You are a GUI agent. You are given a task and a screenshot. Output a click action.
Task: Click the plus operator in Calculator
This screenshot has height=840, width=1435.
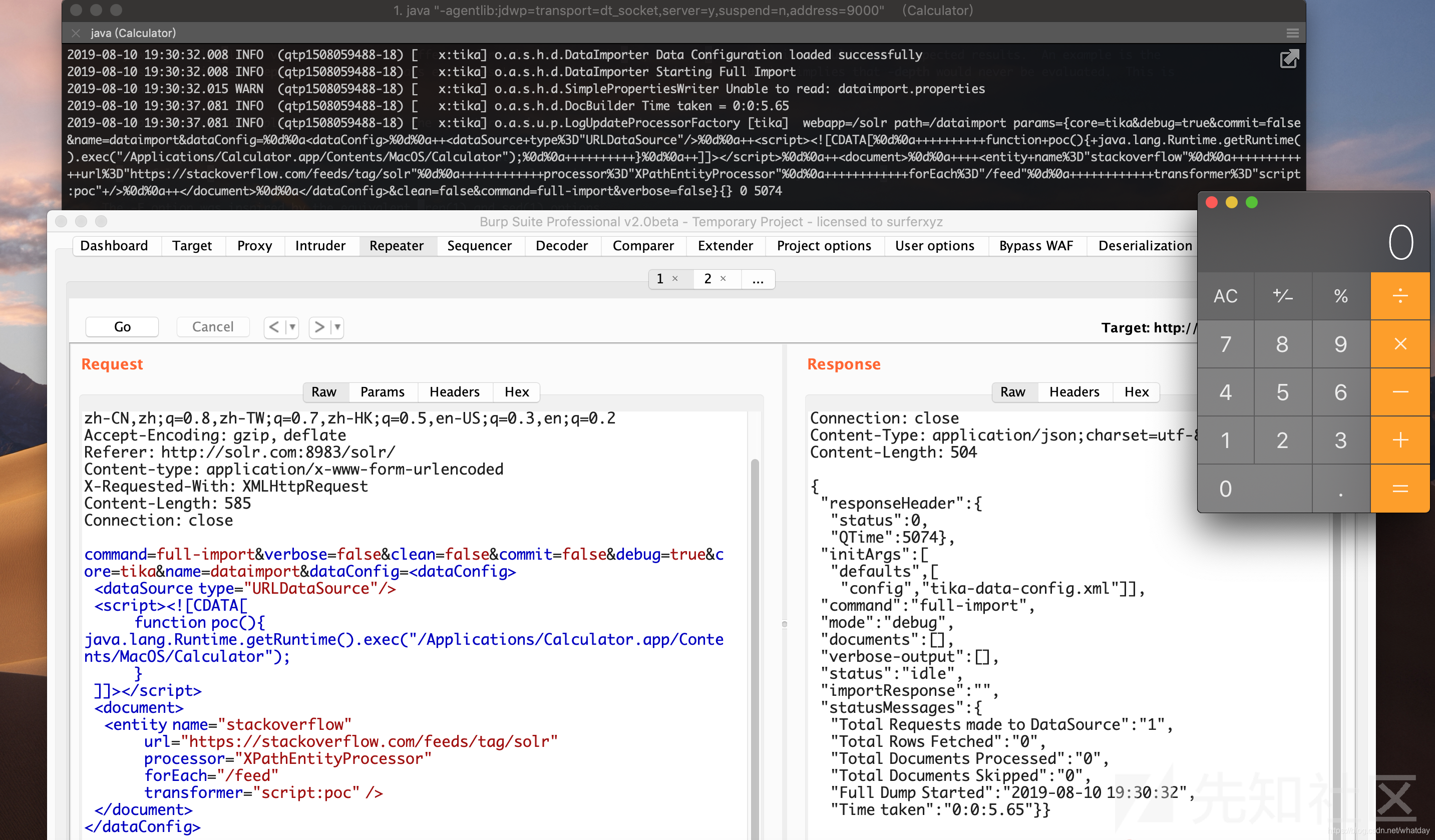coord(1399,440)
